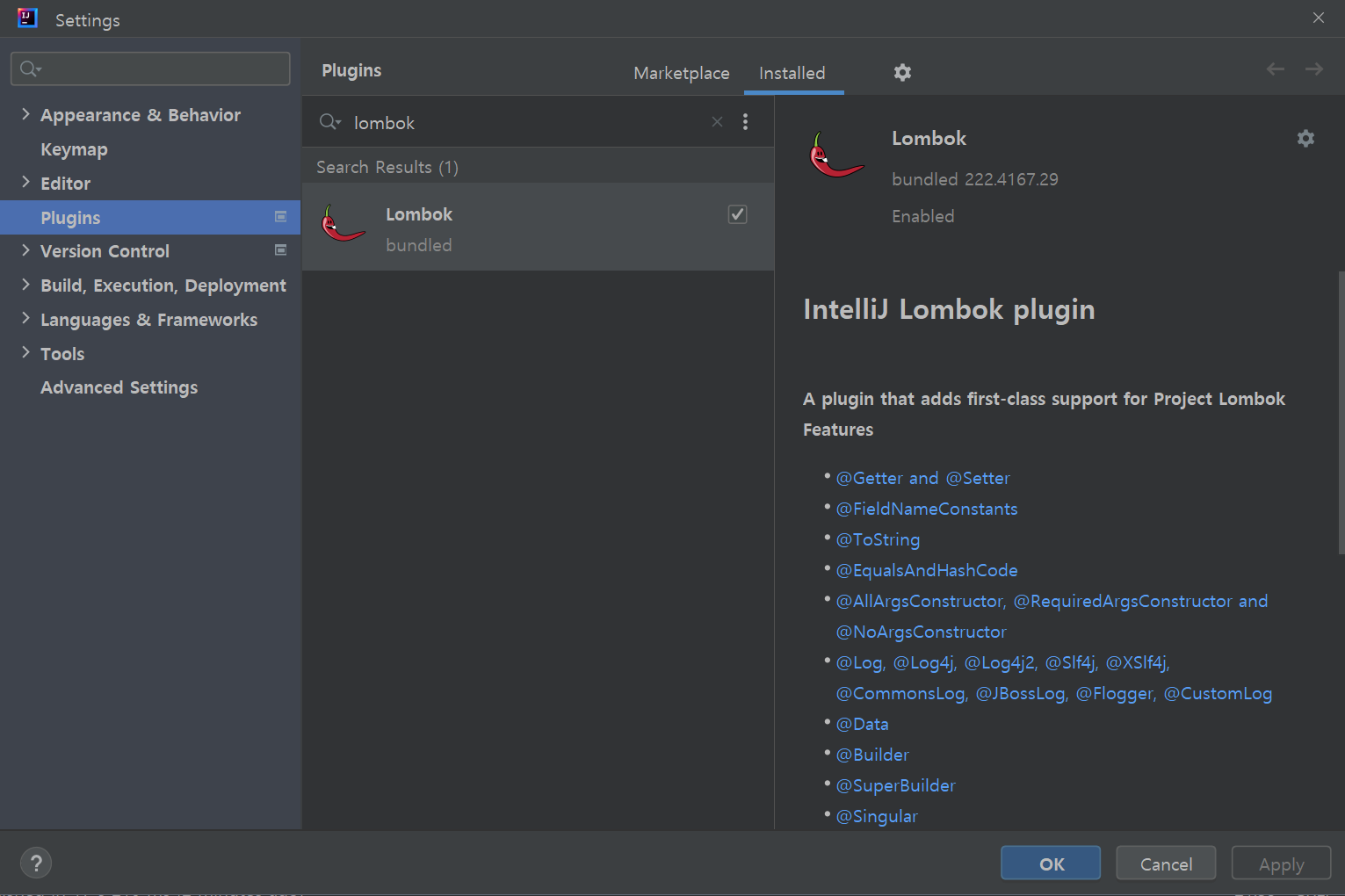Open the @Singular link

click(x=877, y=816)
